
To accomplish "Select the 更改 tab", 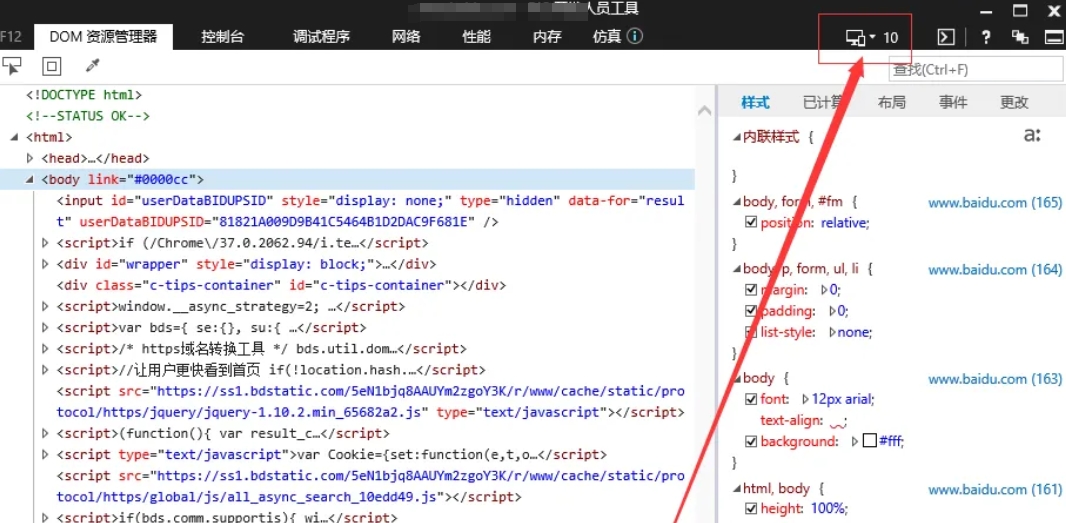I will click(1014, 103).
